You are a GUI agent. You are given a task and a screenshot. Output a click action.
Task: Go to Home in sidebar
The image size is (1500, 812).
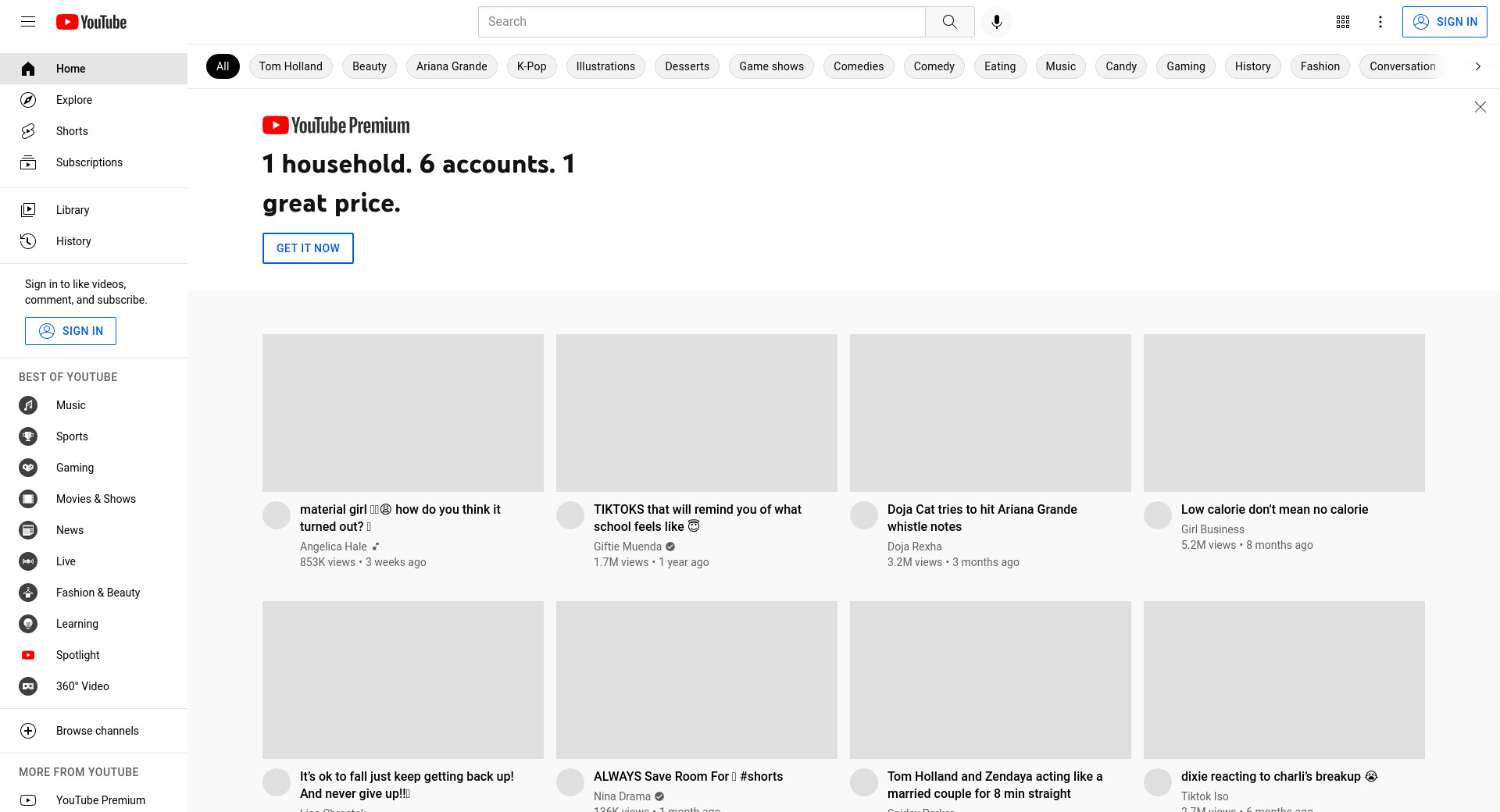pyautogui.click(x=94, y=69)
